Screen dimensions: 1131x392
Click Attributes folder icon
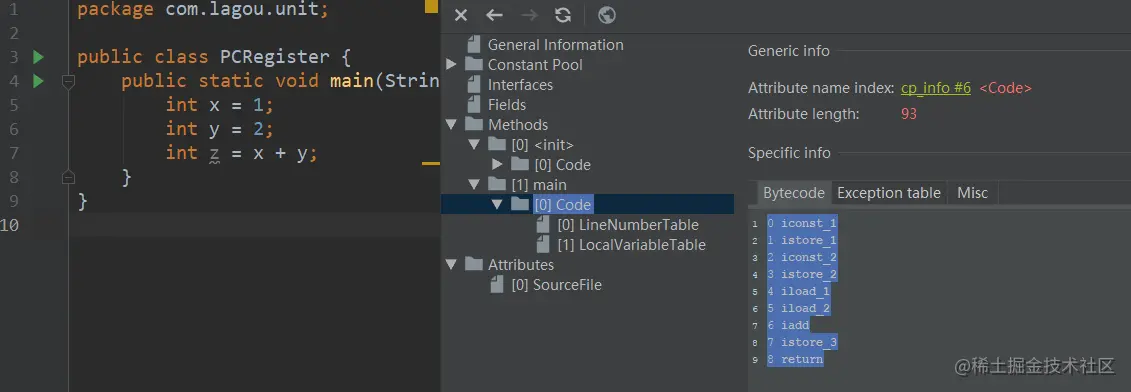473,264
